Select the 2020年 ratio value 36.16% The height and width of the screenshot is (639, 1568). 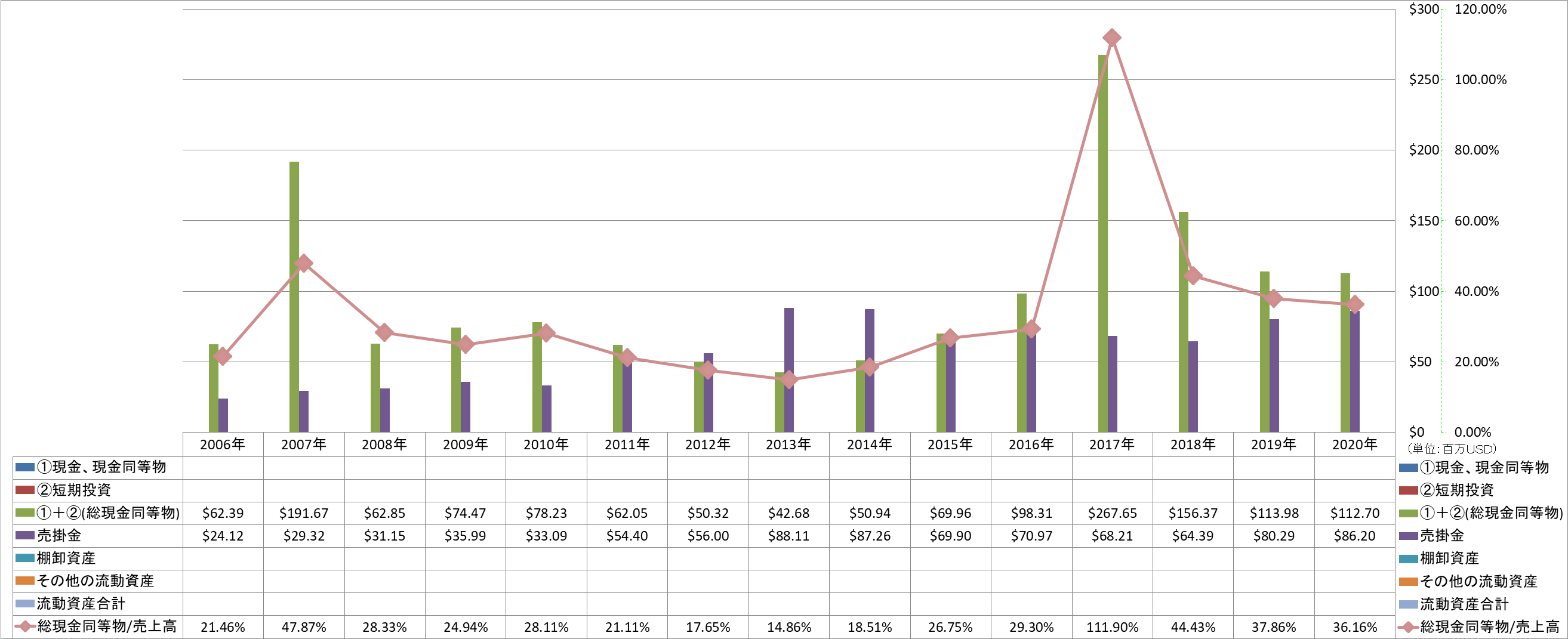(x=1354, y=627)
